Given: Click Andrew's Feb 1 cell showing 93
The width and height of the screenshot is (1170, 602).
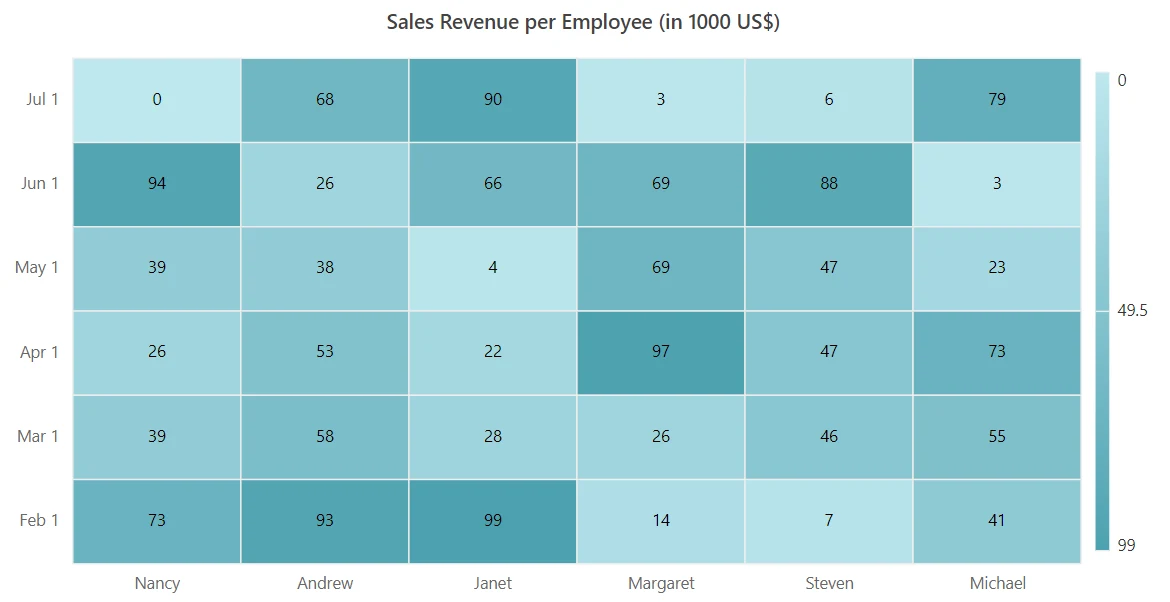Looking at the screenshot, I should (x=325, y=521).
